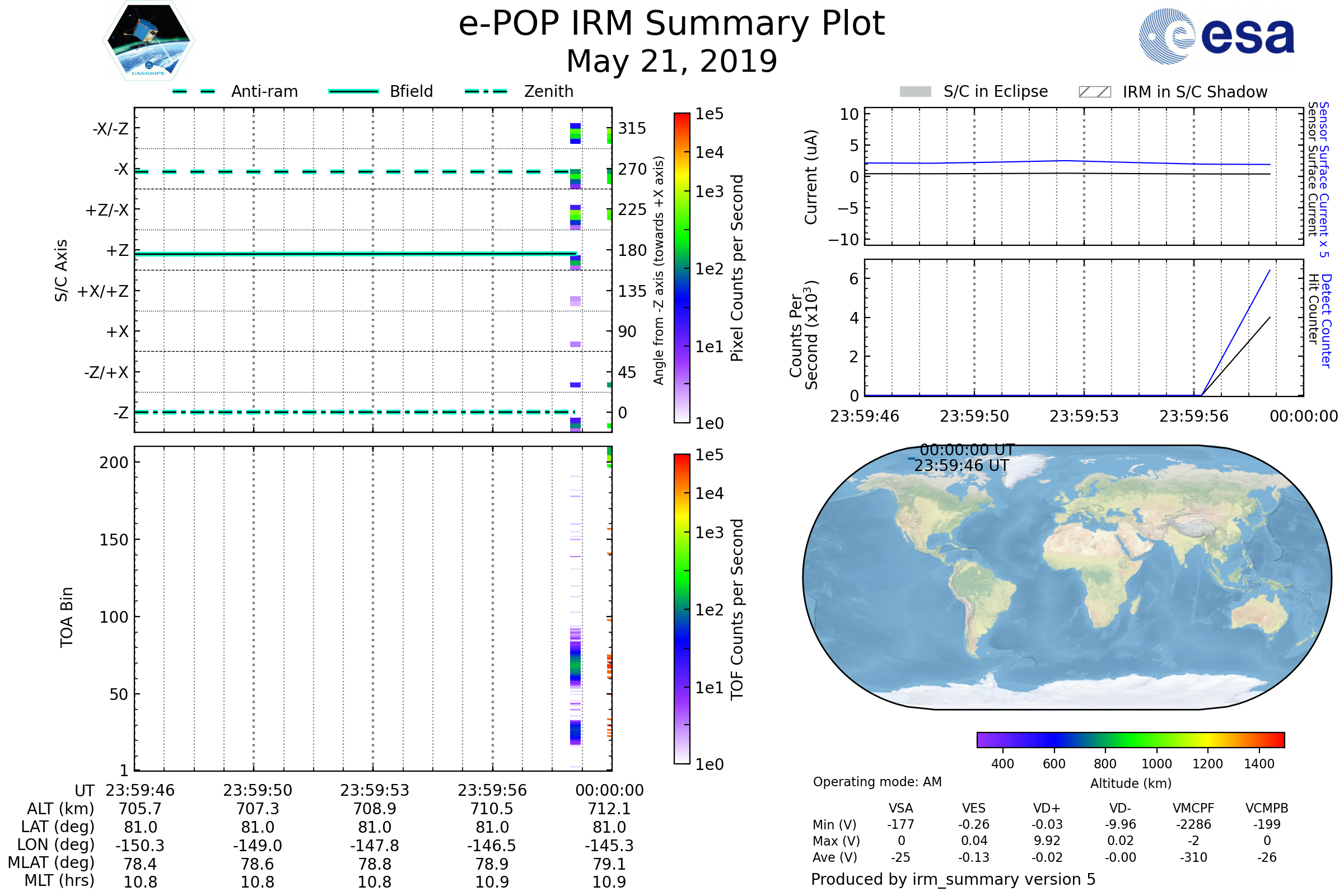Click the IRM in S/C Shadow hatched swatch
1344x896 pixels.
point(1094,92)
